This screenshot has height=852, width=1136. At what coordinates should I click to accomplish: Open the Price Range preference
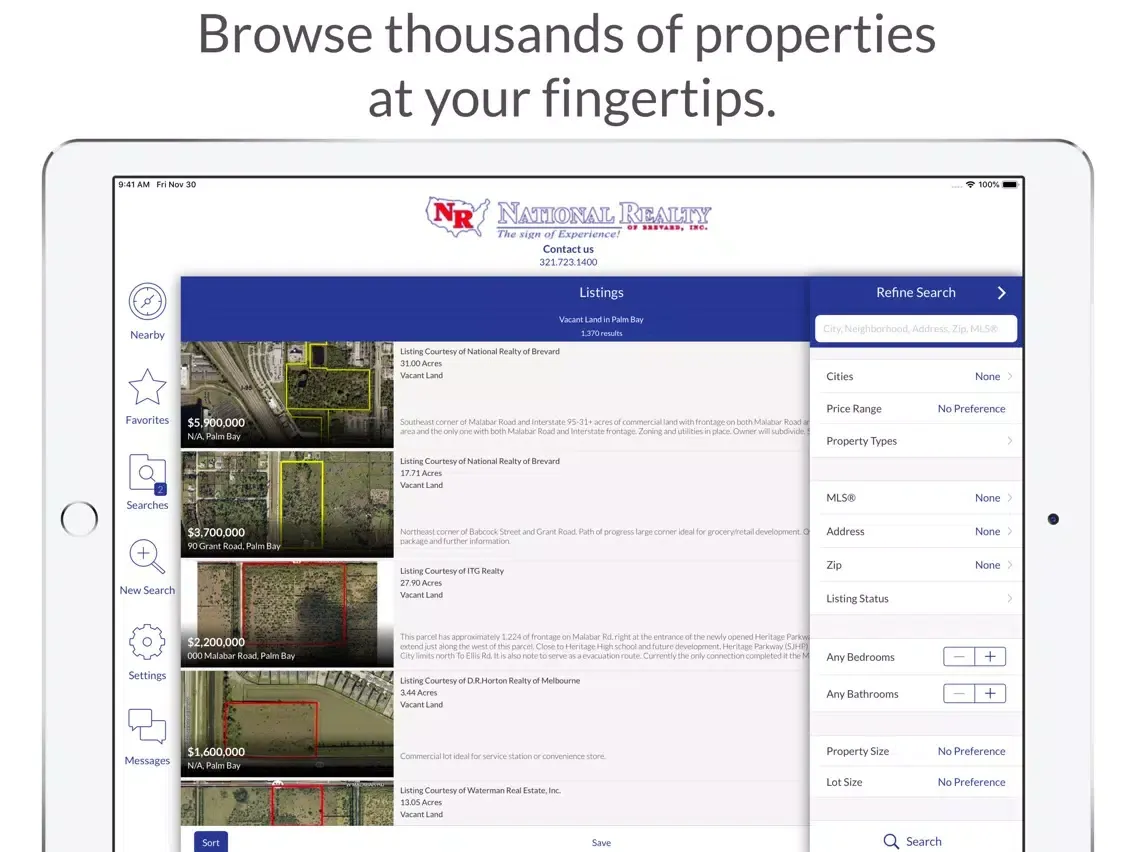916,409
